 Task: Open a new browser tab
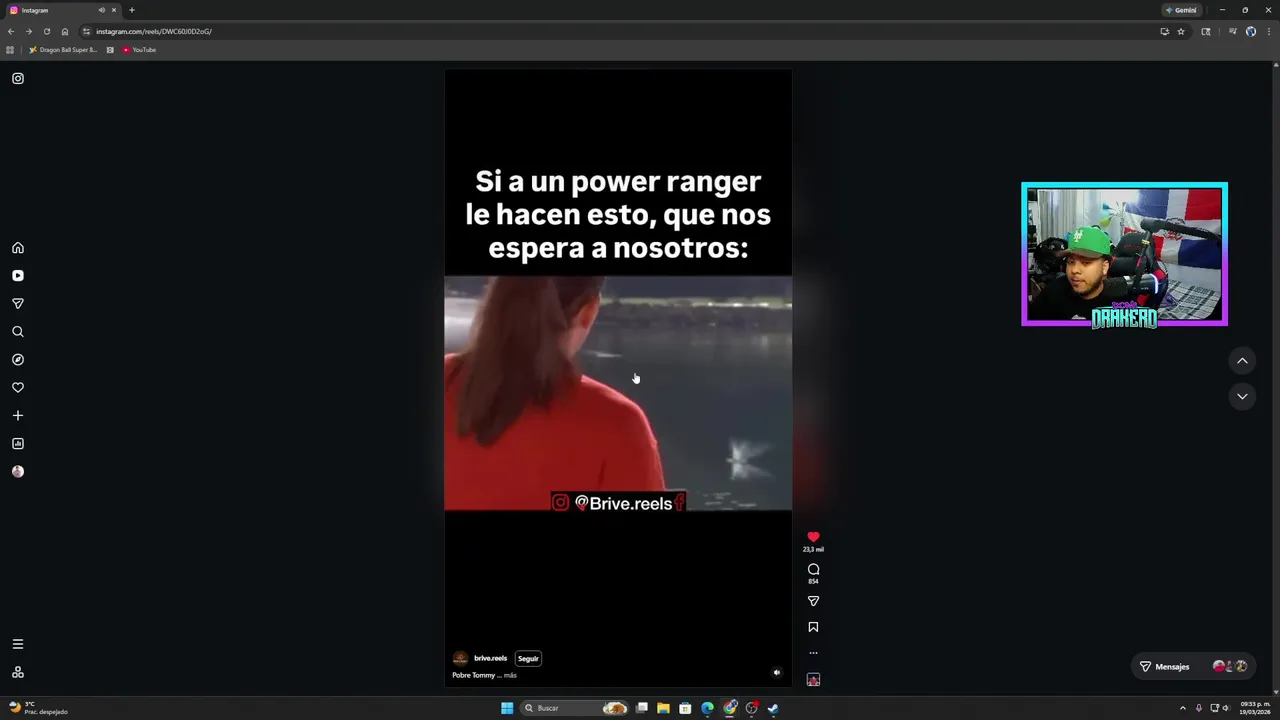click(131, 10)
